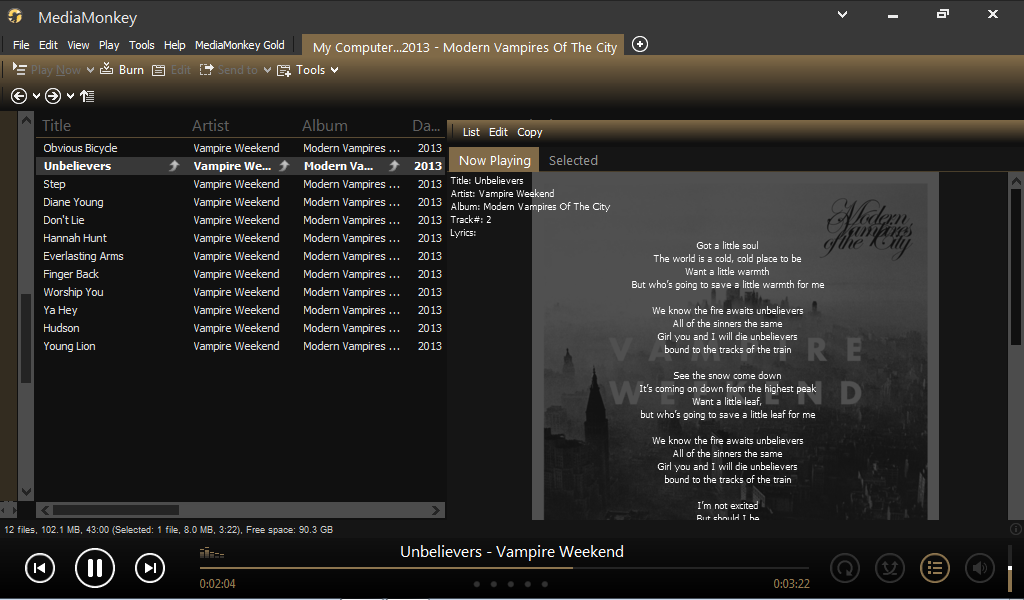Open the Help menu
1024x600 pixels.
click(x=174, y=45)
